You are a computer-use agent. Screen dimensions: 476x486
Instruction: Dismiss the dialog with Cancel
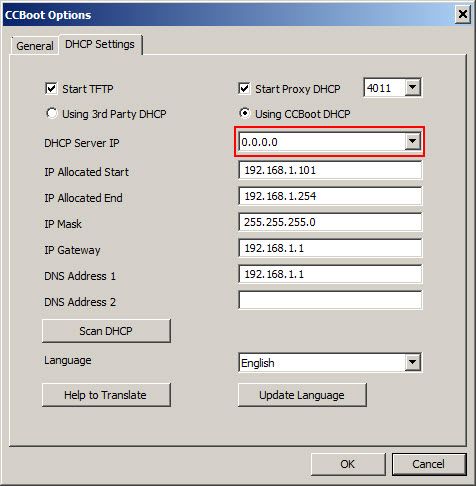[x=429, y=464]
